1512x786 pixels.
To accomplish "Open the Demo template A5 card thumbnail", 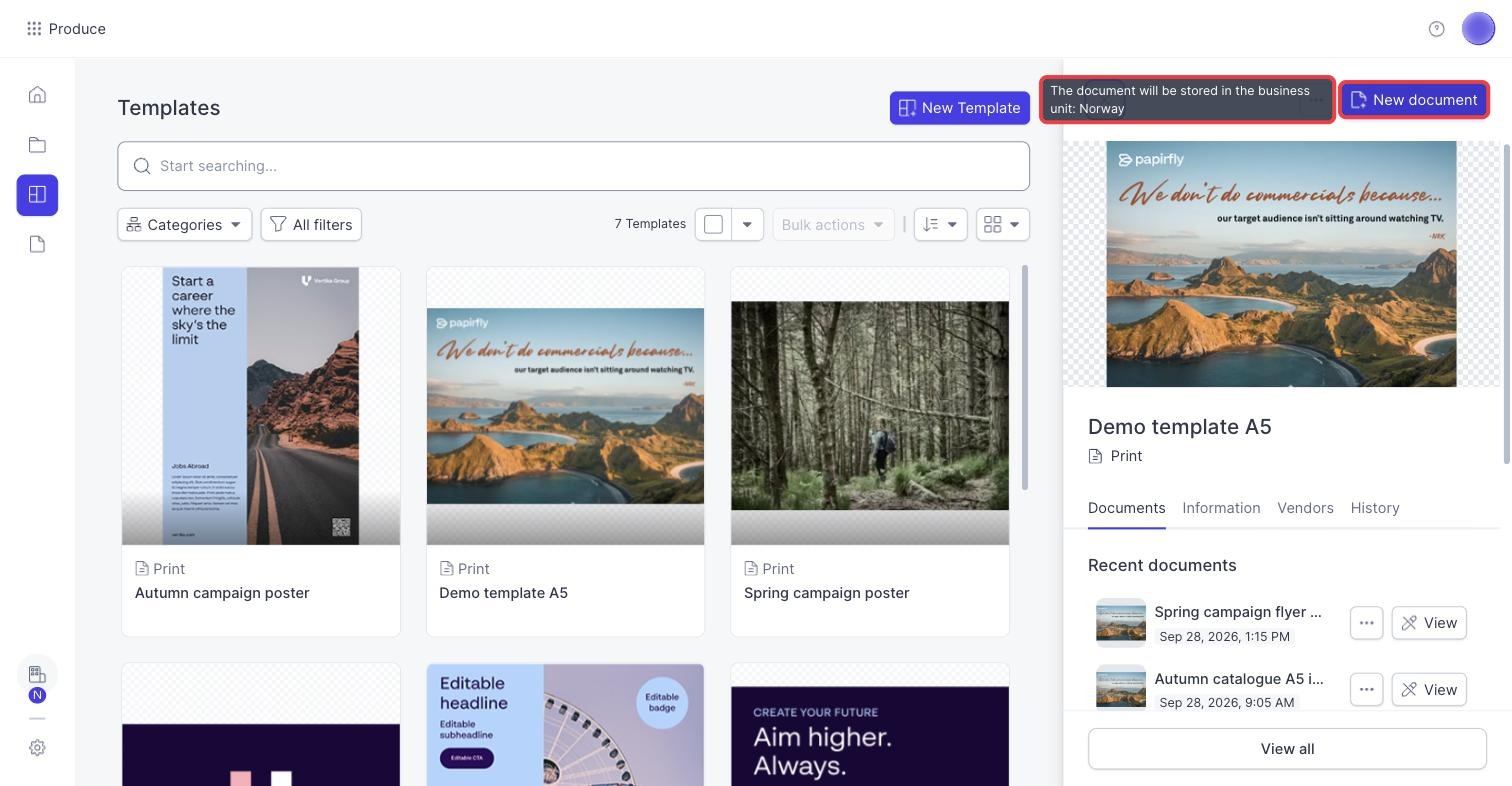I will (x=565, y=406).
